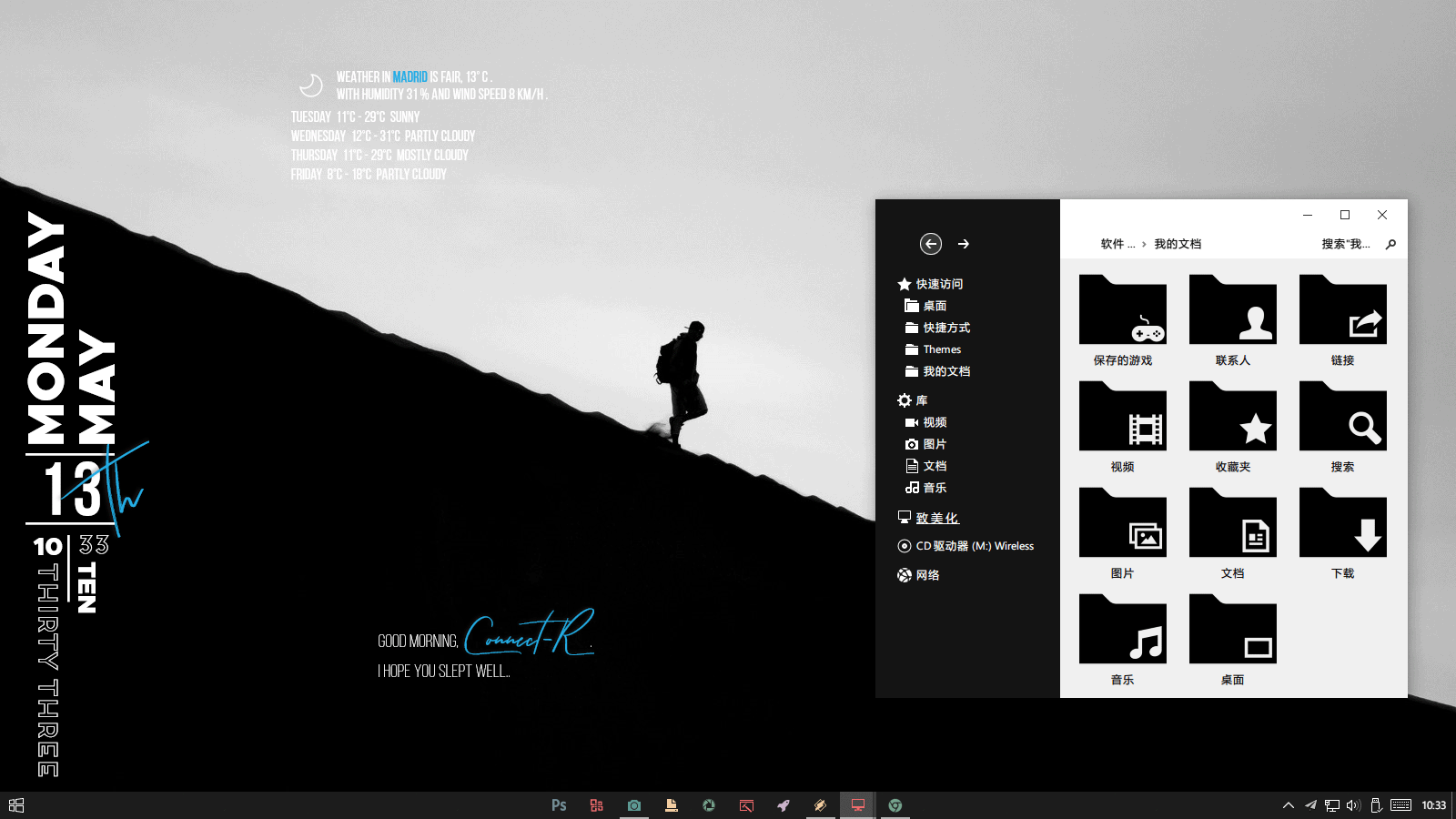Open the 联系人 folder

[x=1232, y=319]
